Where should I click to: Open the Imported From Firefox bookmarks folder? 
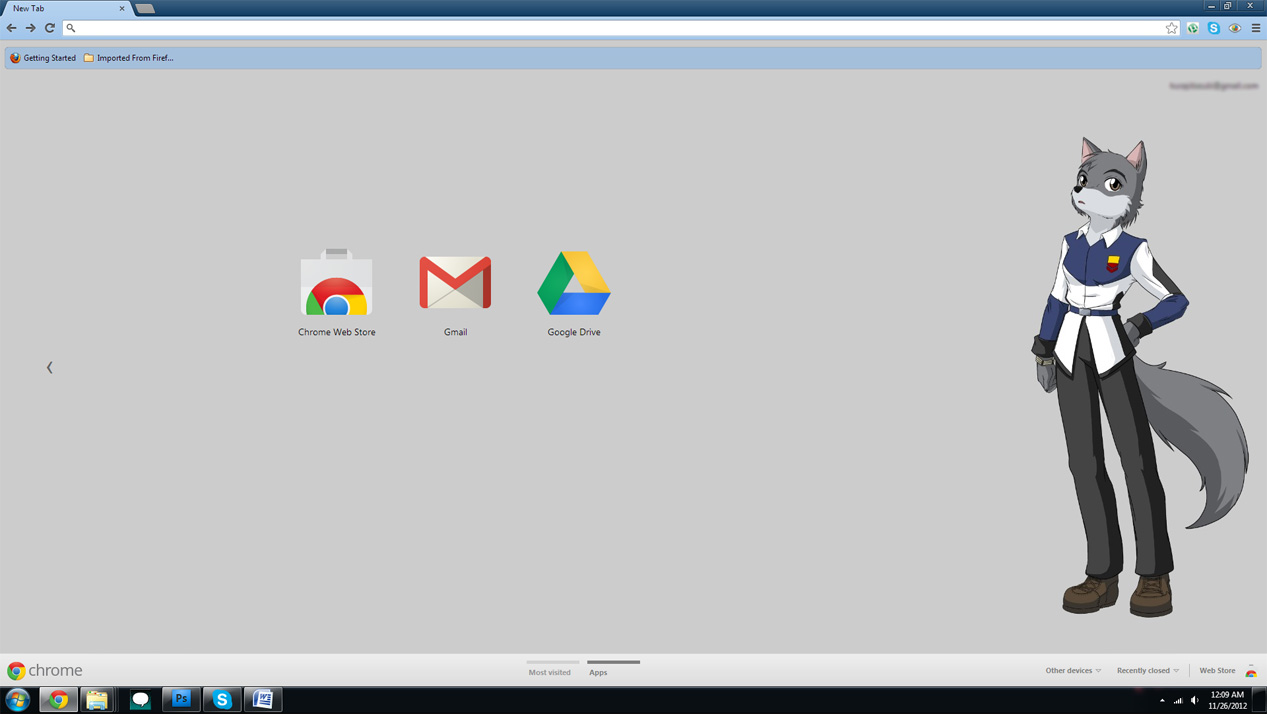[x=129, y=57]
